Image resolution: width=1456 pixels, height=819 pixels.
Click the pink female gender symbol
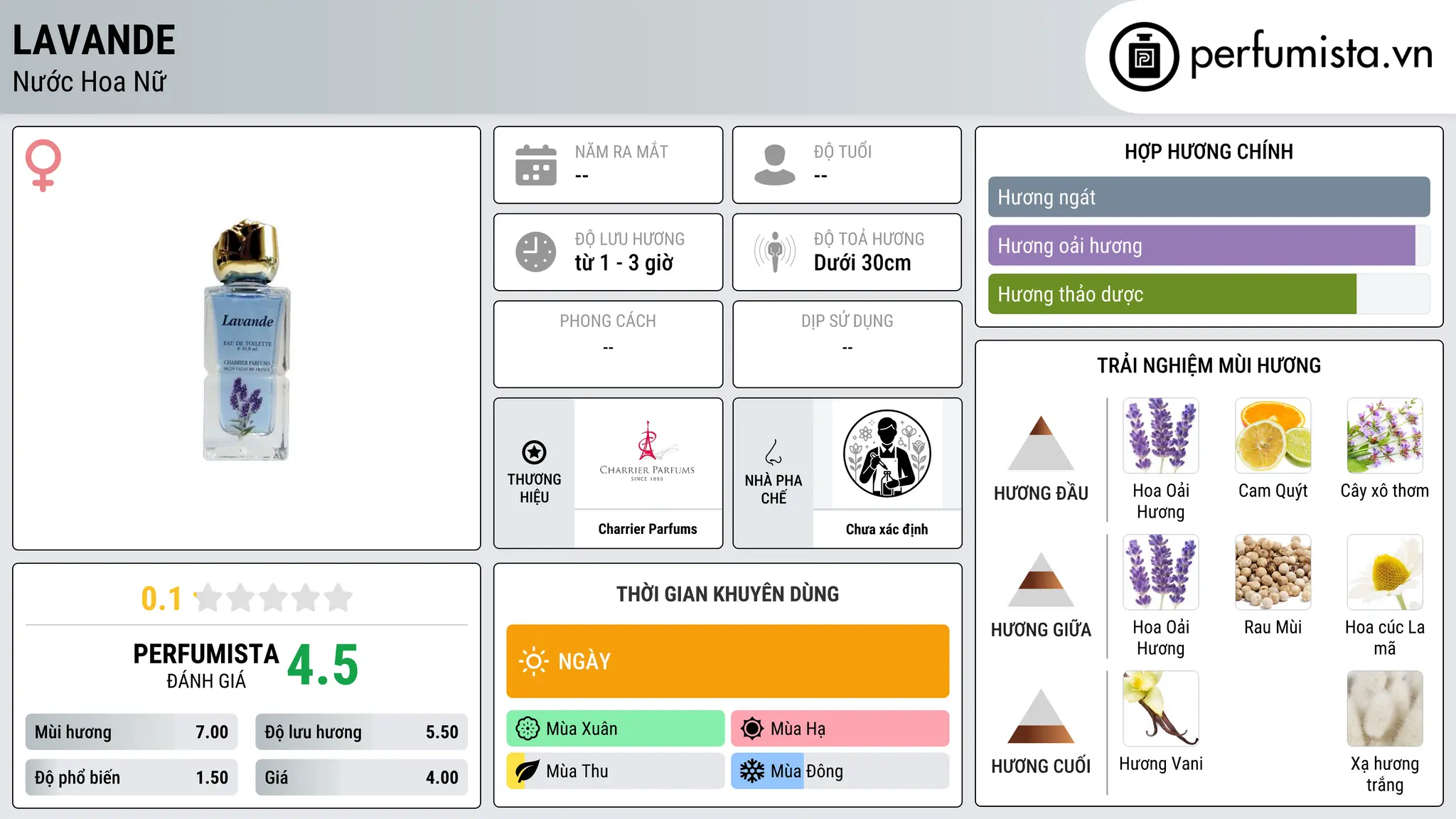pyautogui.click(x=43, y=166)
